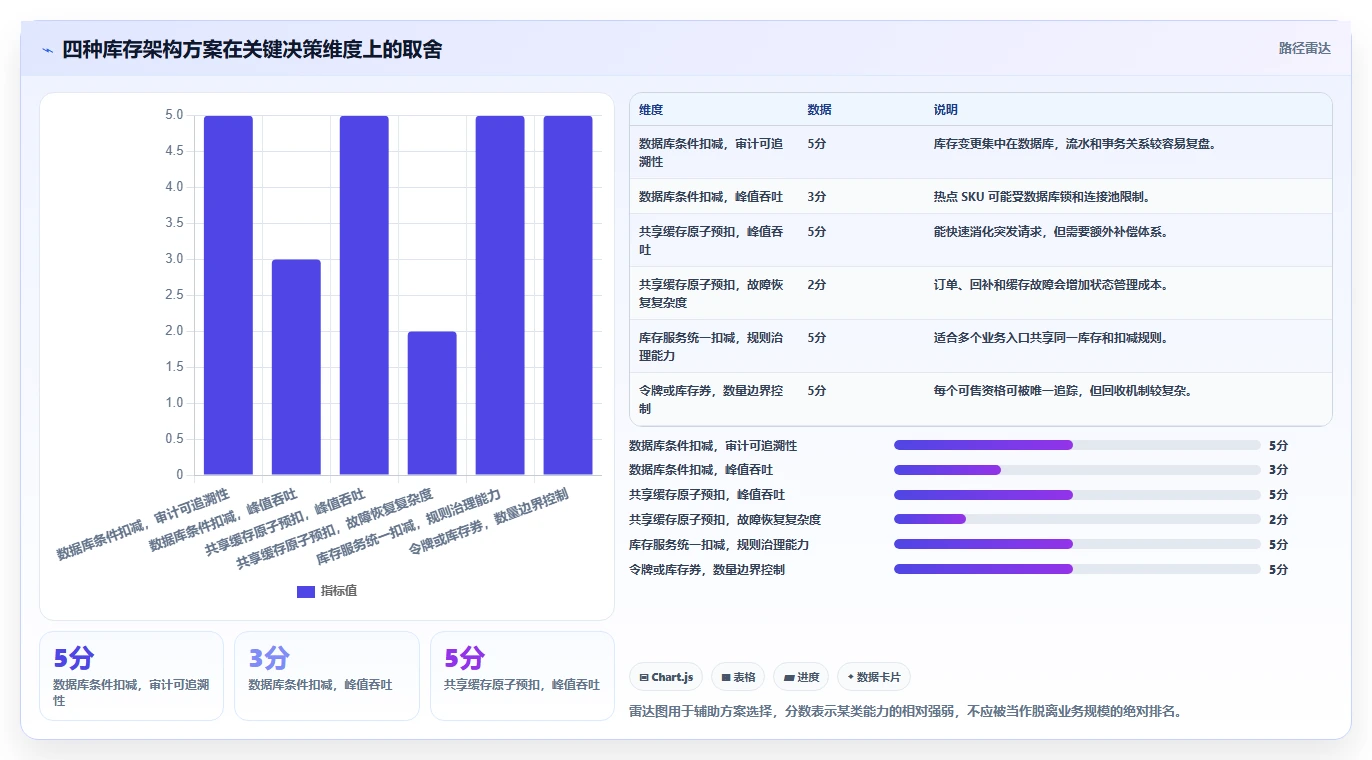Click the 指标值 legend text
This screenshot has height=760, width=1372.
(x=339, y=591)
